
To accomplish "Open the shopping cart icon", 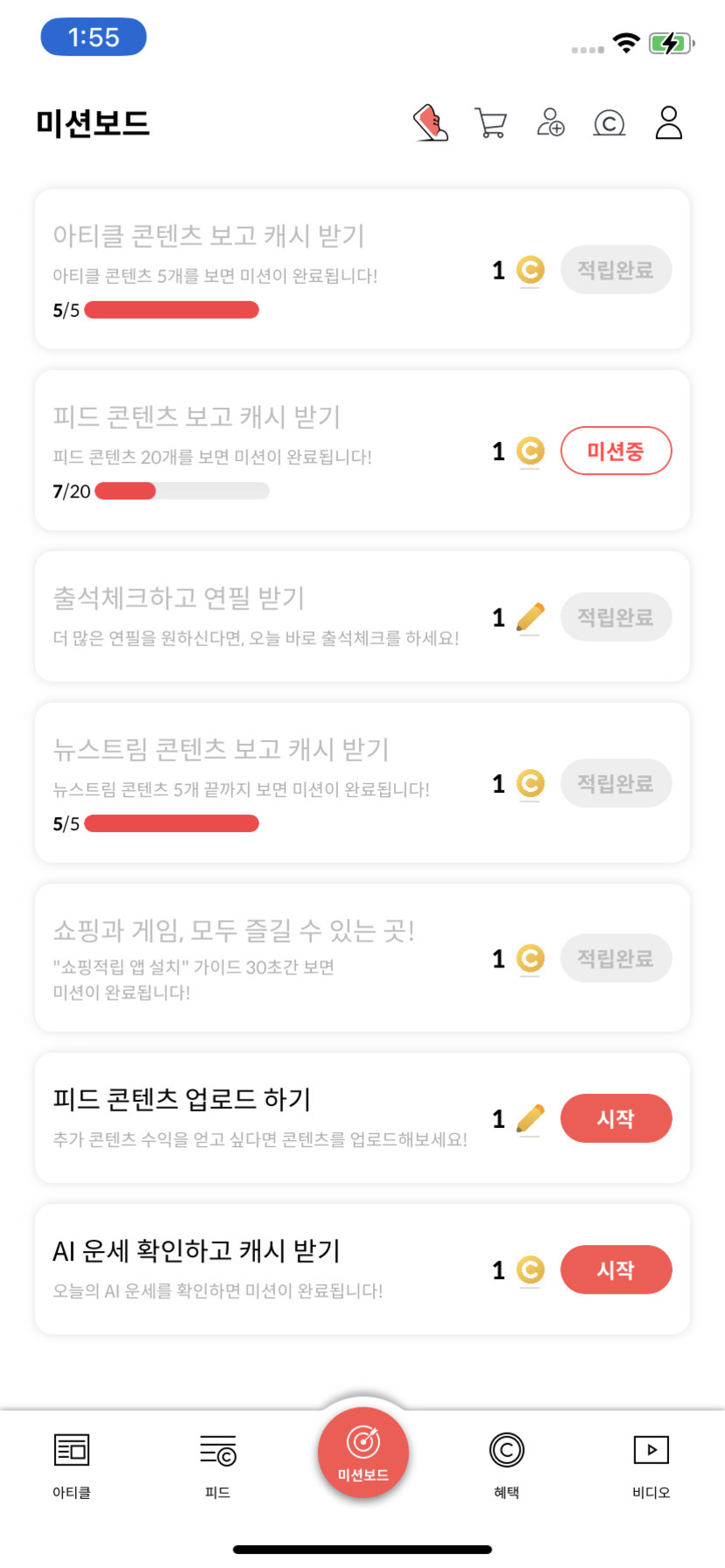I will coord(490,123).
